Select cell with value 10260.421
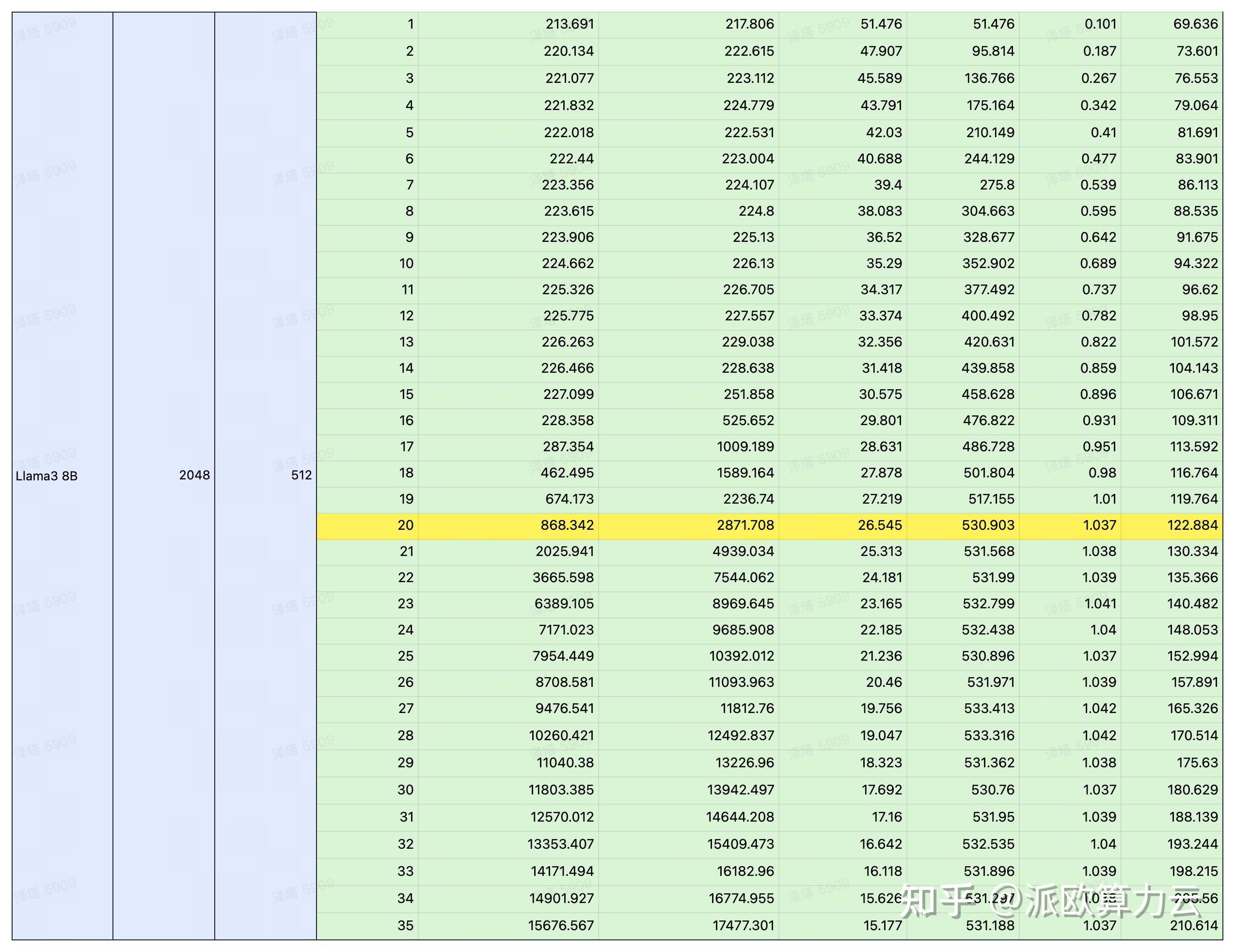The height and width of the screenshot is (952, 1235). point(561,735)
